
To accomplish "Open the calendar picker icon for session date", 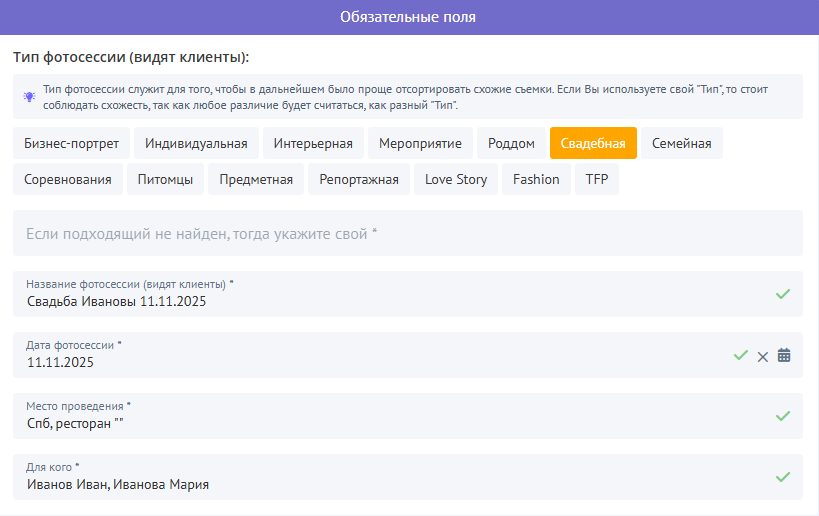I will coord(784,355).
